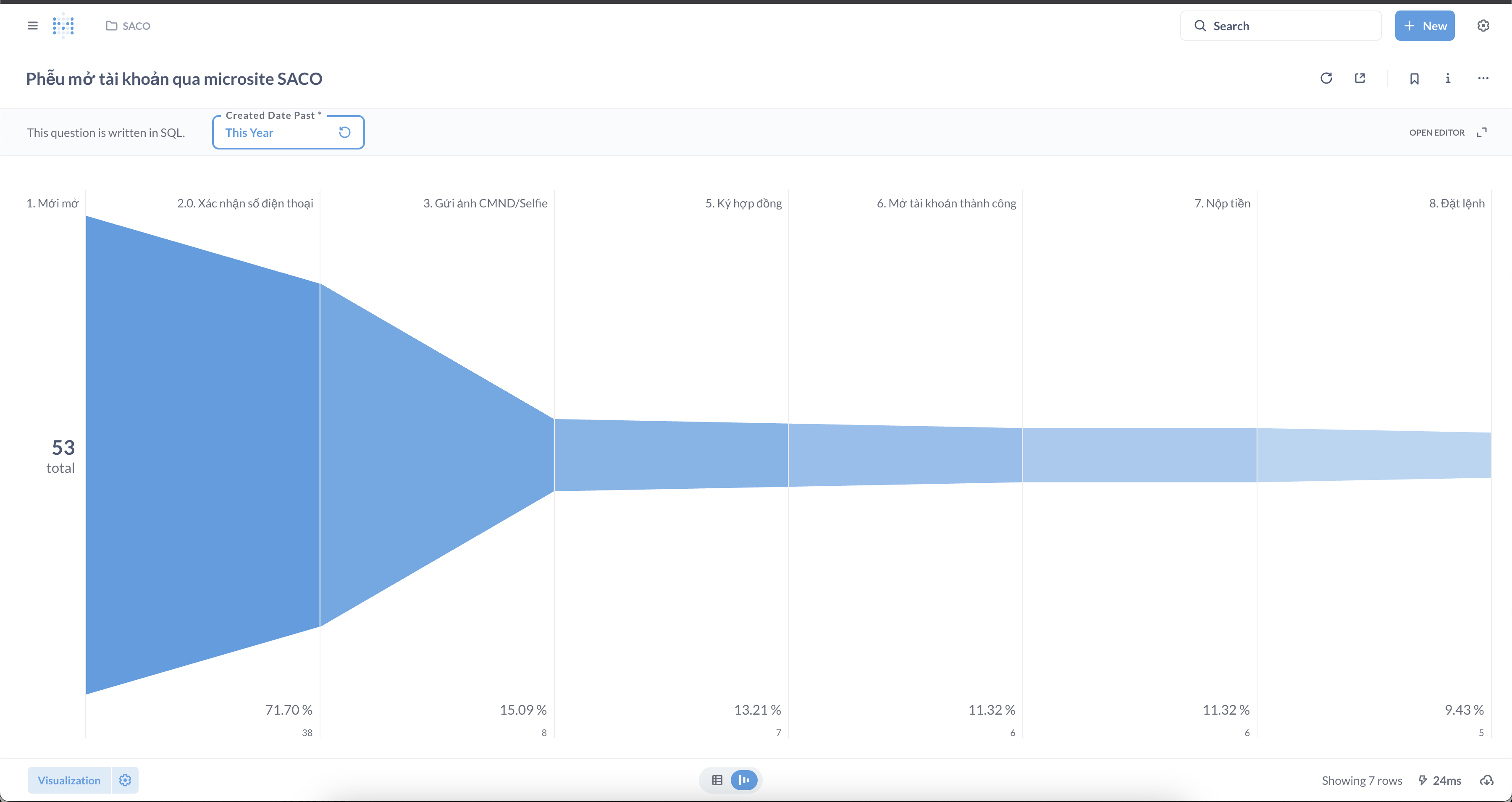
Task: Reset Created Date Past filter
Action: tap(344, 133)
